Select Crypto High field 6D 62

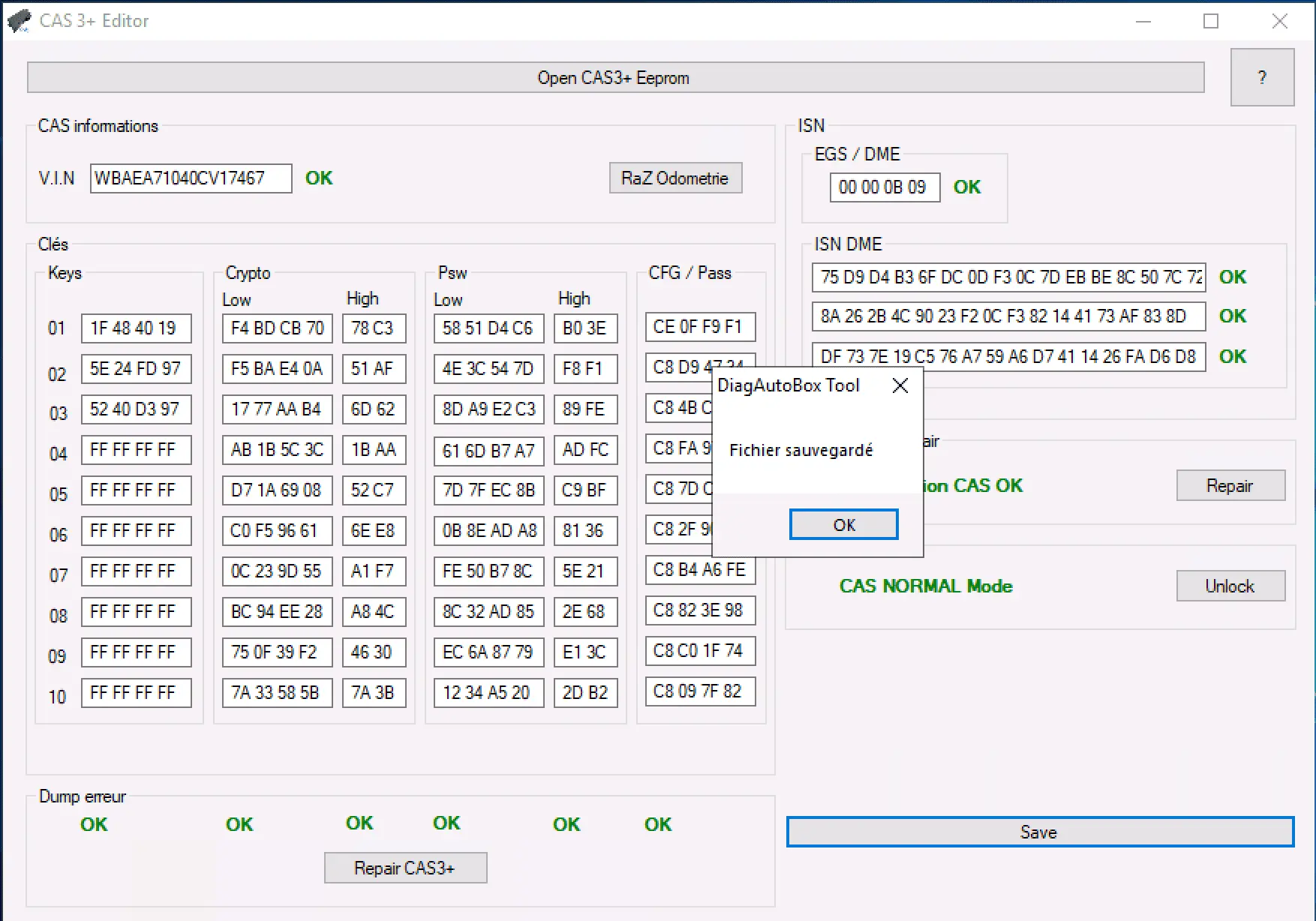[374, 409]
